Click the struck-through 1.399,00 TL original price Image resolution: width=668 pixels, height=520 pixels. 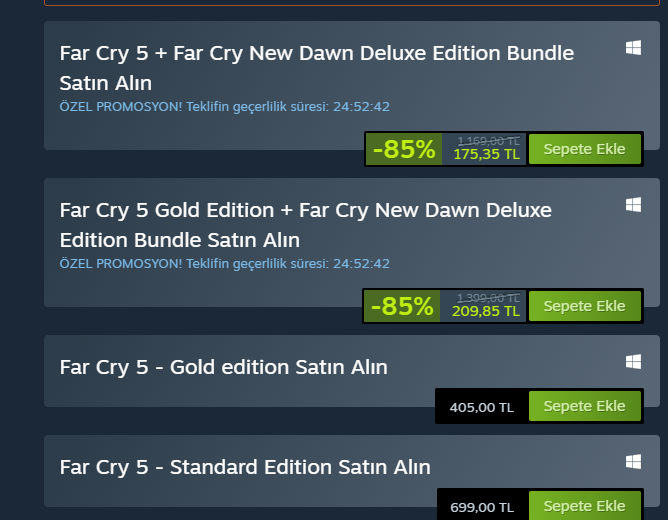point(488,297)
